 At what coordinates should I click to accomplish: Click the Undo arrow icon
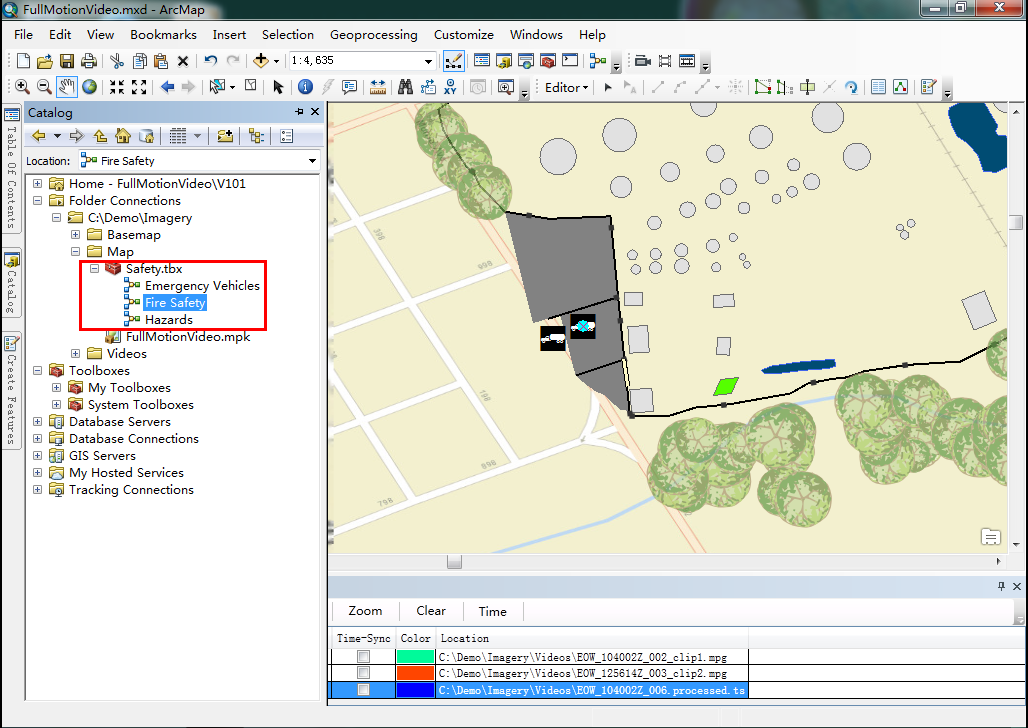[x=210, y=61]
